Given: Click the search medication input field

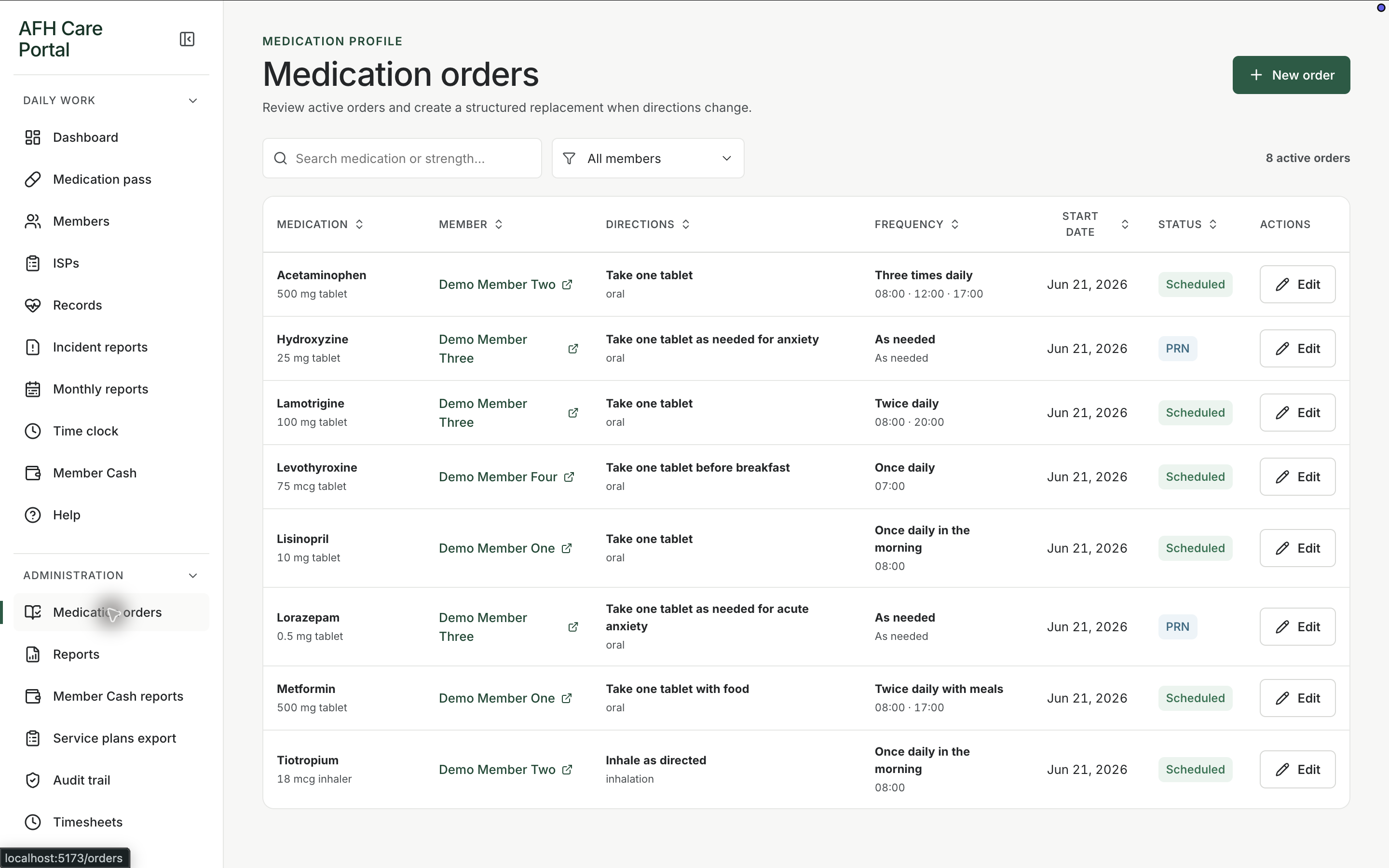Looking at the screenshot, I should click(402, 159).
